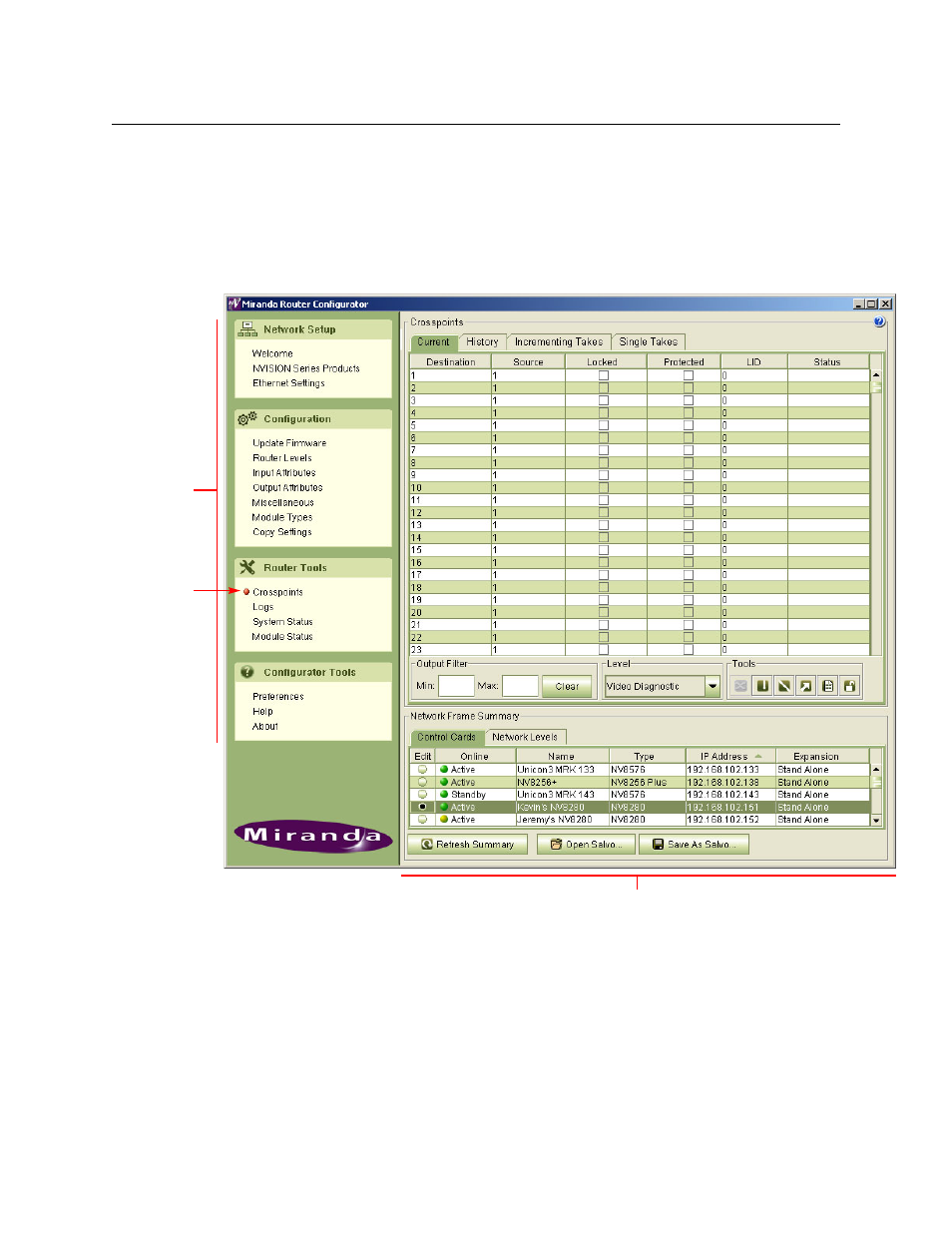
Task: Open the Welcome page link
Action: click(x=272, y=353)
